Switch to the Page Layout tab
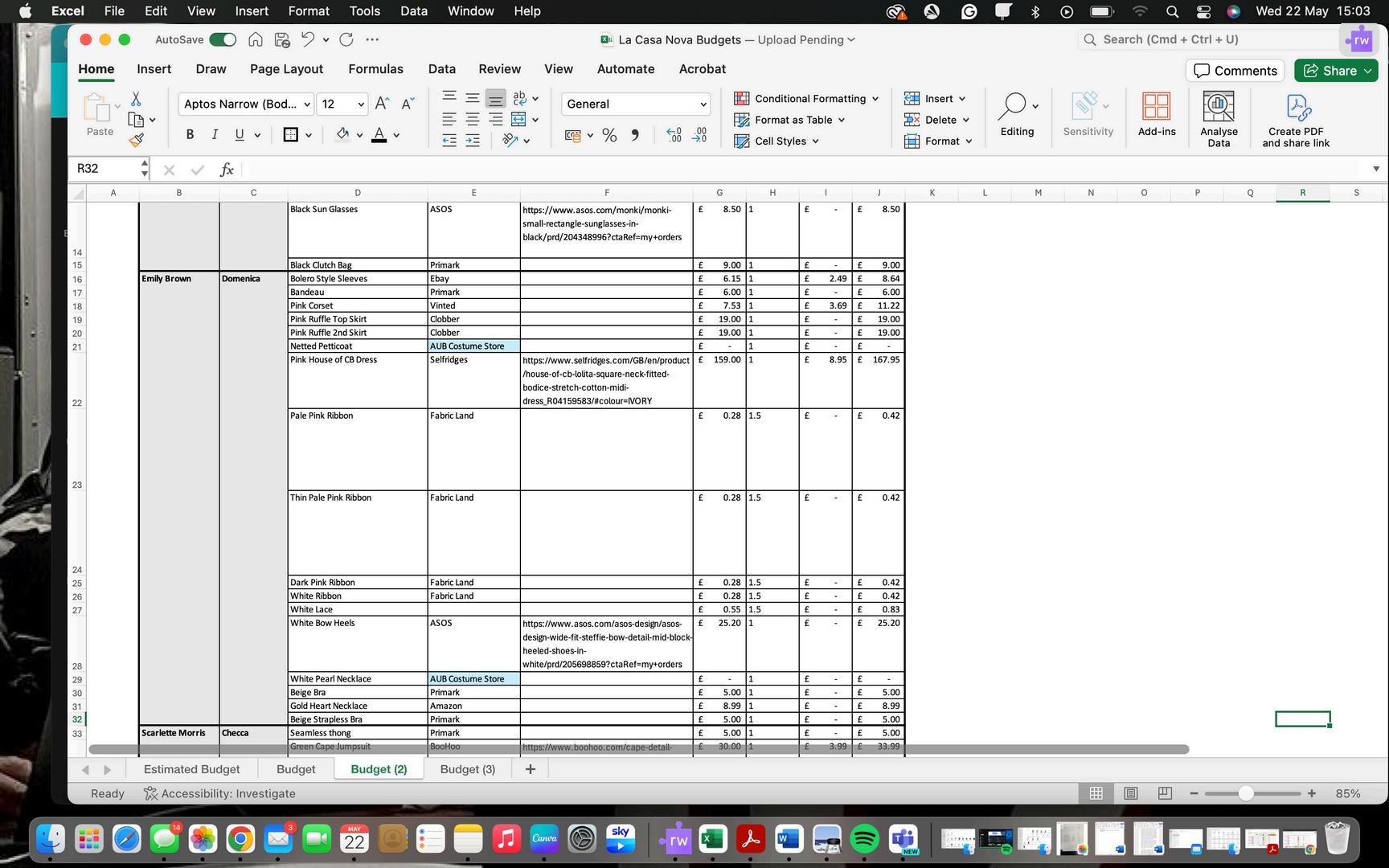This screenshot has width=1389, height=868. pyautogui.click(x=286, y=69)
